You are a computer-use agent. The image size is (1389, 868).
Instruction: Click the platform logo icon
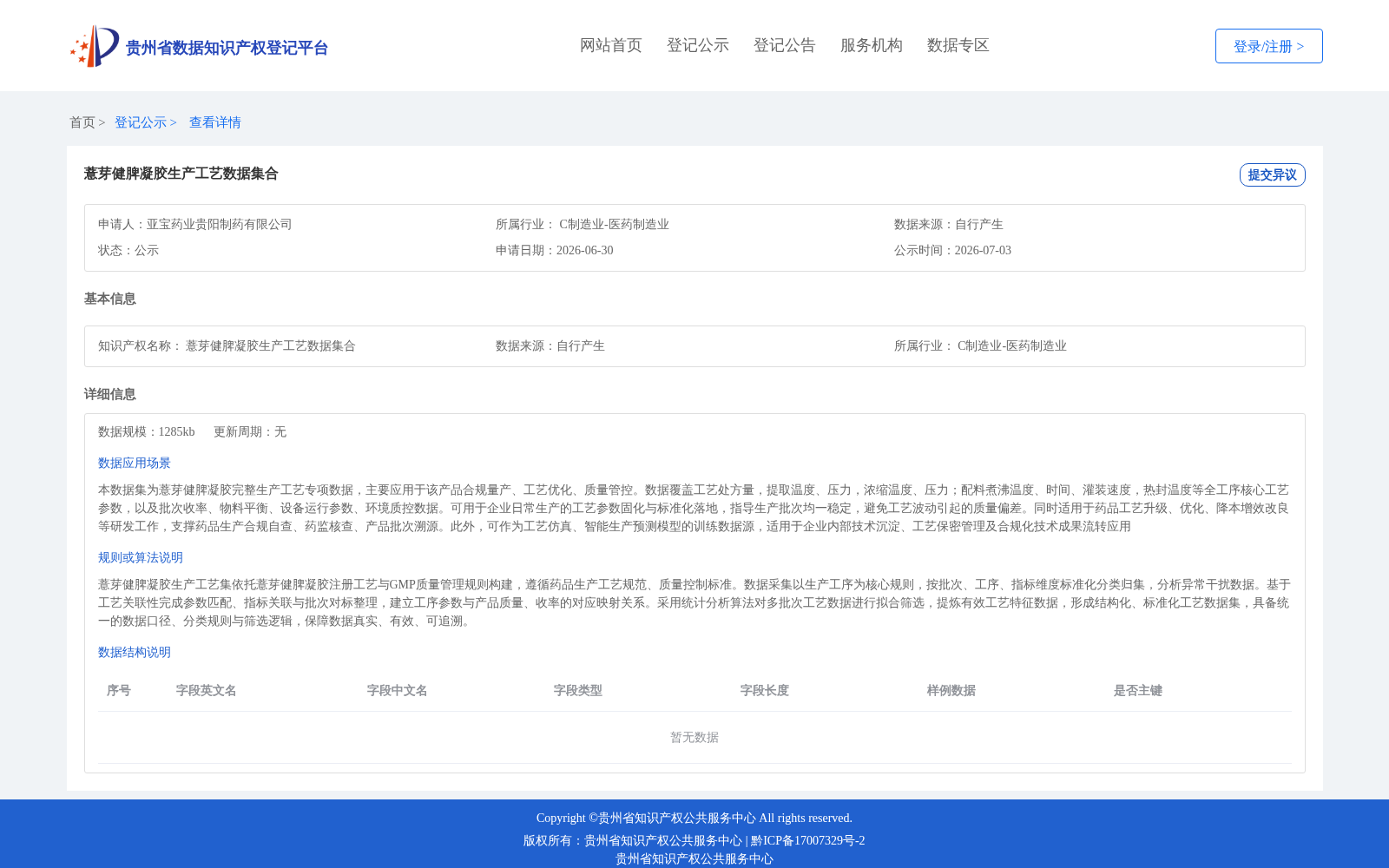[x=95, y=46]
